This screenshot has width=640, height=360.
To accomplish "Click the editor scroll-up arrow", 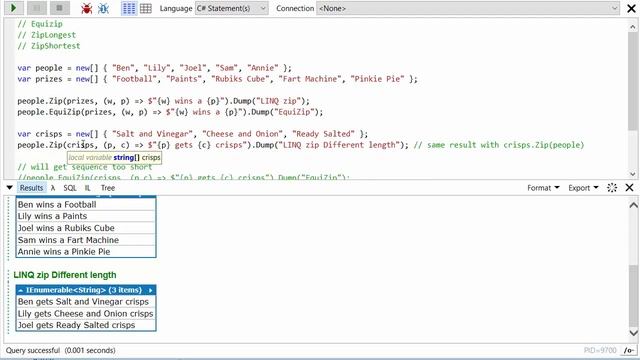I will pos(632,27).
